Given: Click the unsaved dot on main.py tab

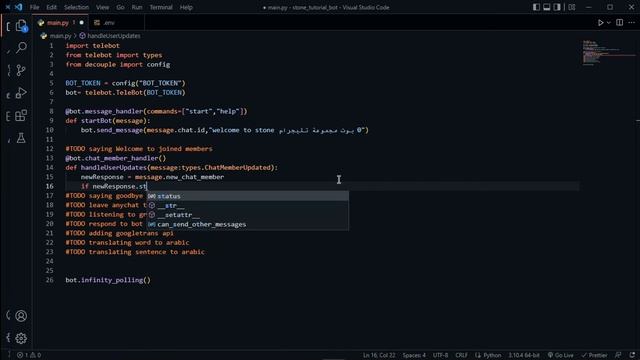Looking at the screenshot, I should pyautogui.click(x=82, y=23).
